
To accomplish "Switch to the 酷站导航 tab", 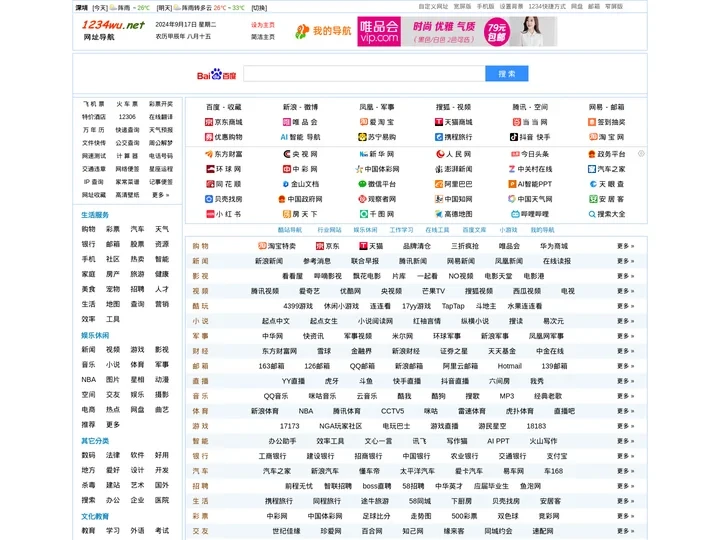I will 290,230.
